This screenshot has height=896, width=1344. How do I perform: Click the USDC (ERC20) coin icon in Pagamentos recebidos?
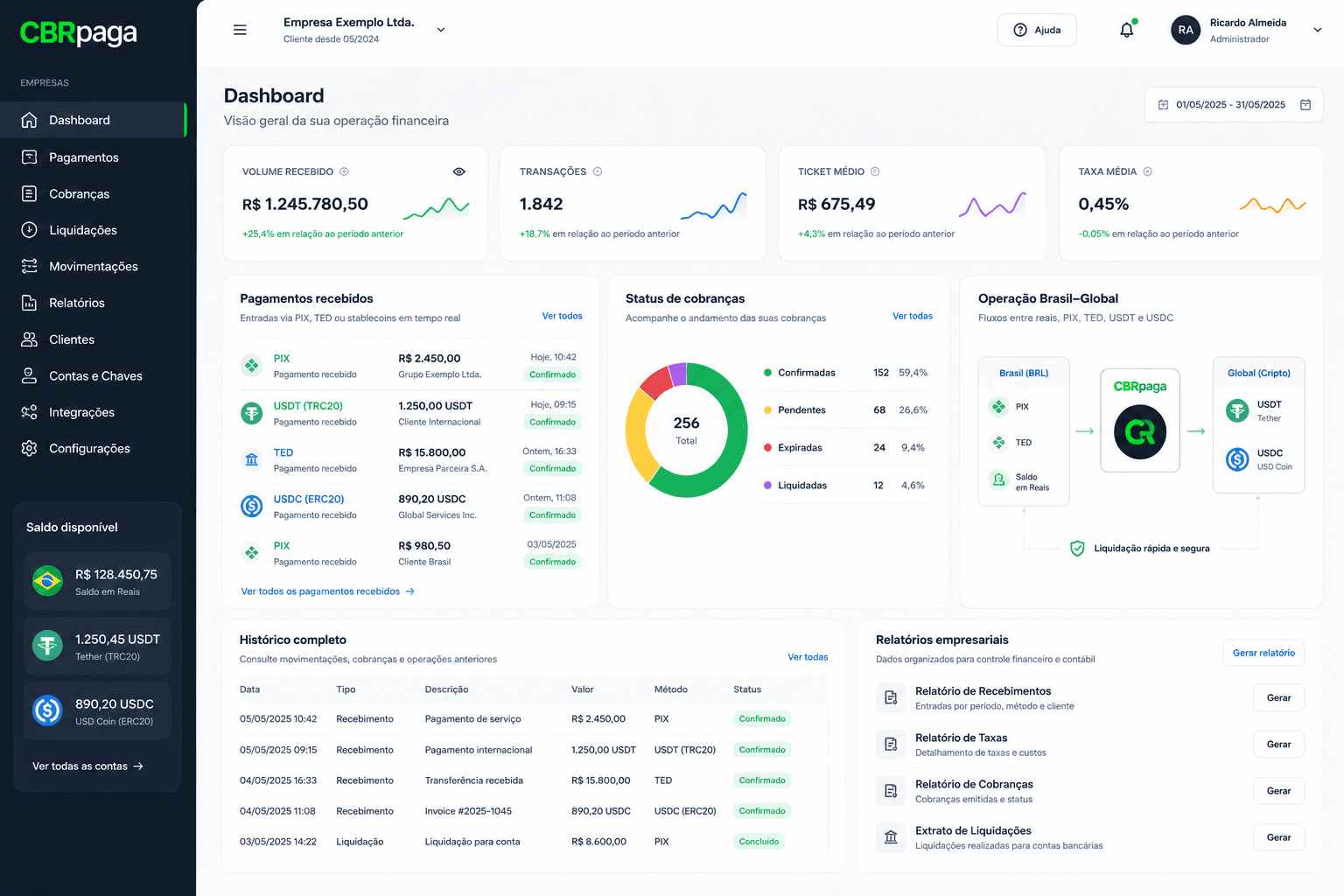252,506
